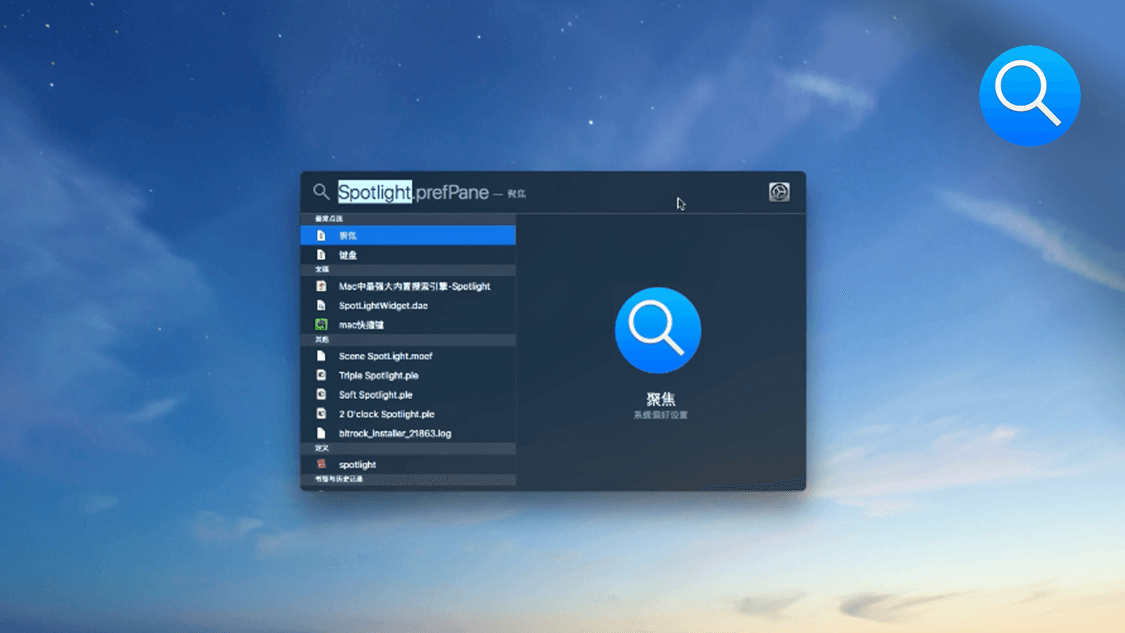Select the Soft Spotlight.ple result
Image resolution: width=1125 pixels, height=633 pixels.
(x=375, y=395)
